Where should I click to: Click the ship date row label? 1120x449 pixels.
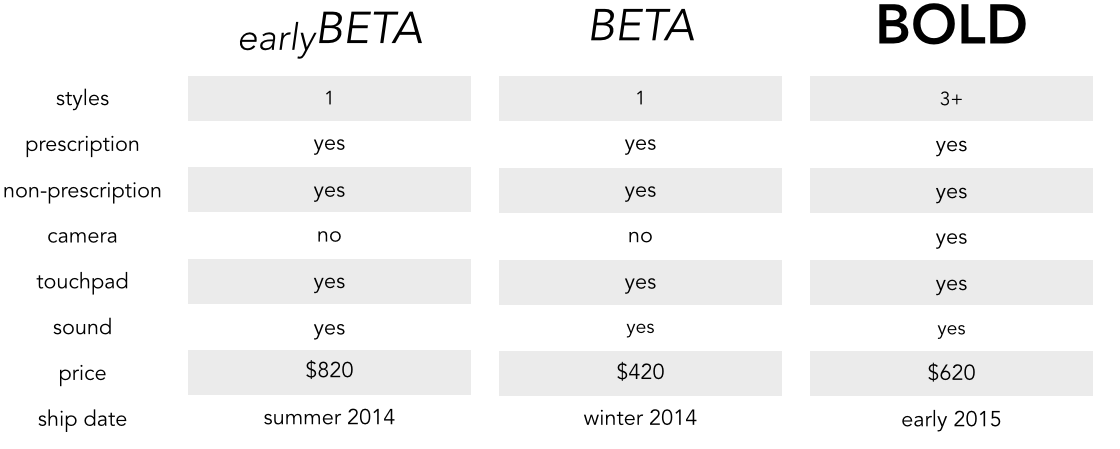[82, 419]
